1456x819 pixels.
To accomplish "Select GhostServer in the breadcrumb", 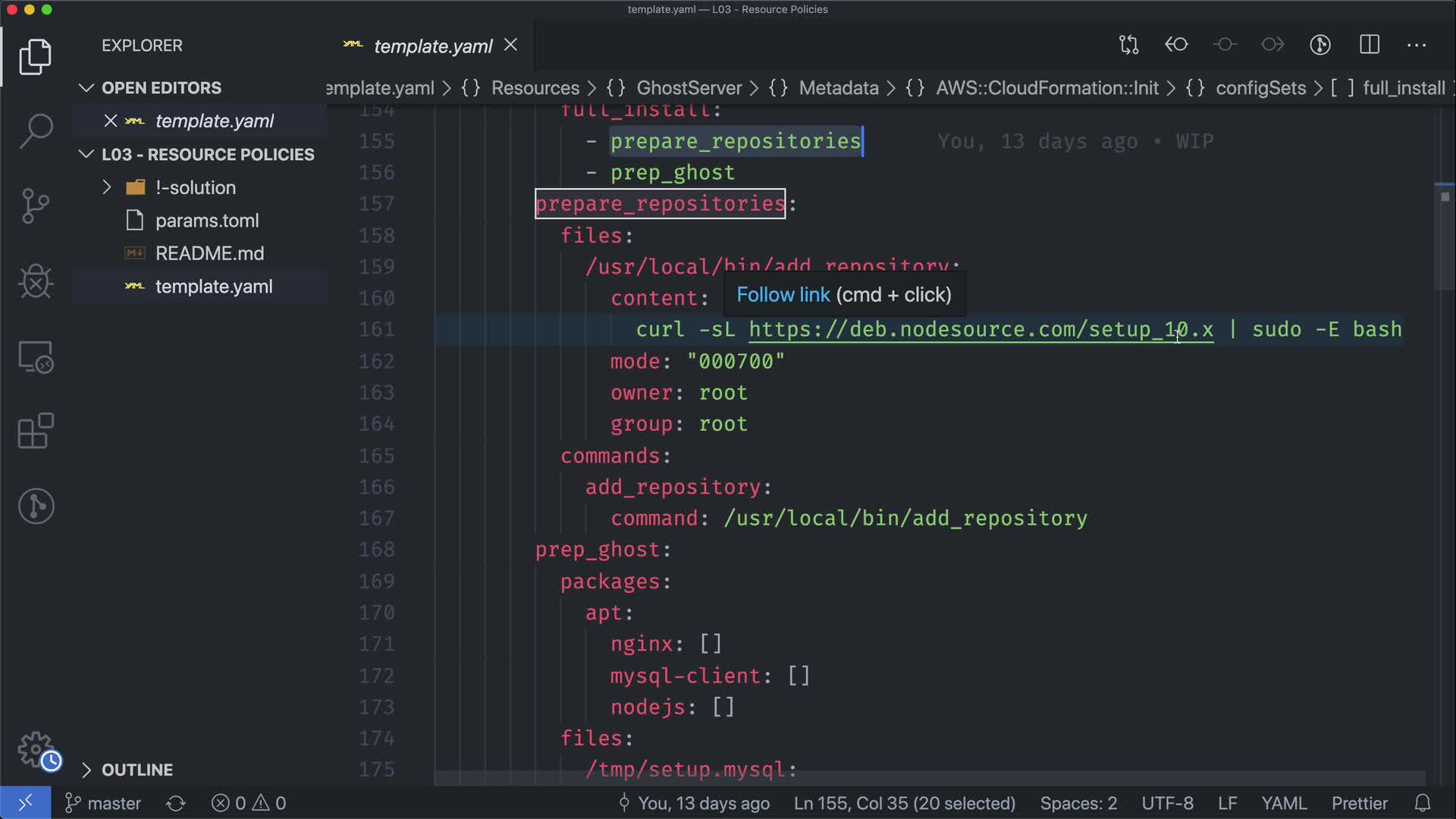I will [689, 88].
